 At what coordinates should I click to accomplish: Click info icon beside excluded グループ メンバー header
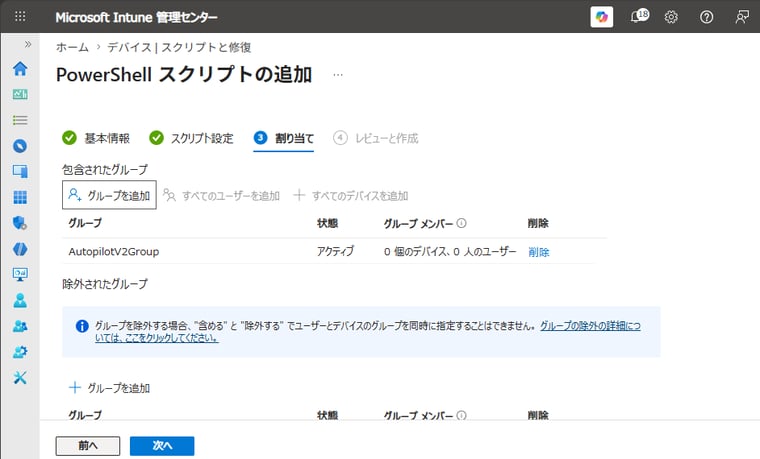point(461,415)
